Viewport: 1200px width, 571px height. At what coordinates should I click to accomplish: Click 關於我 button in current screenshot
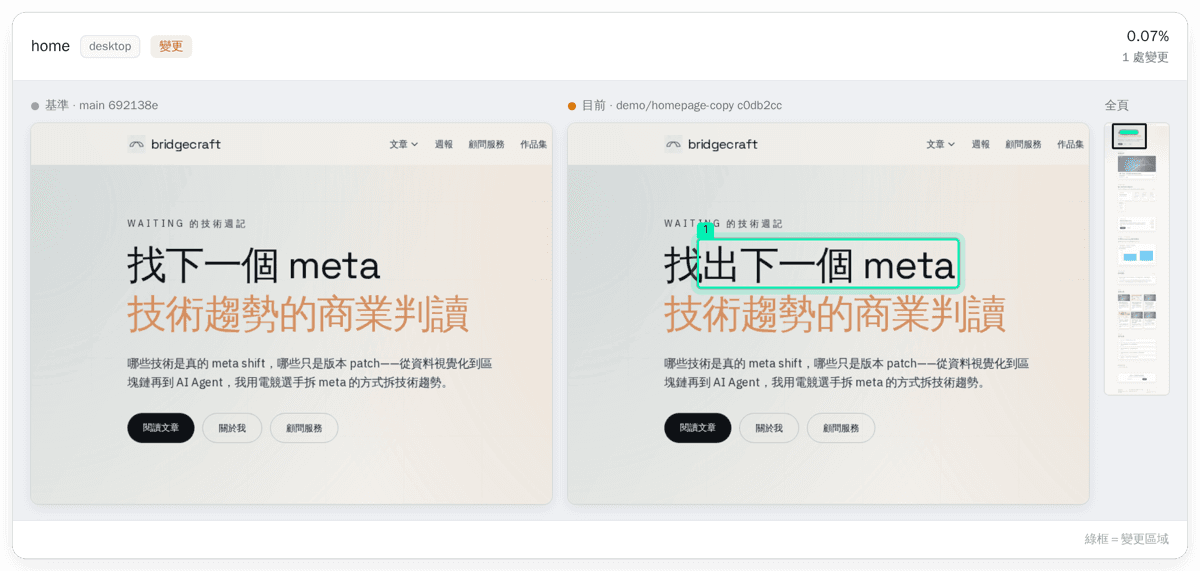point(769,428)
